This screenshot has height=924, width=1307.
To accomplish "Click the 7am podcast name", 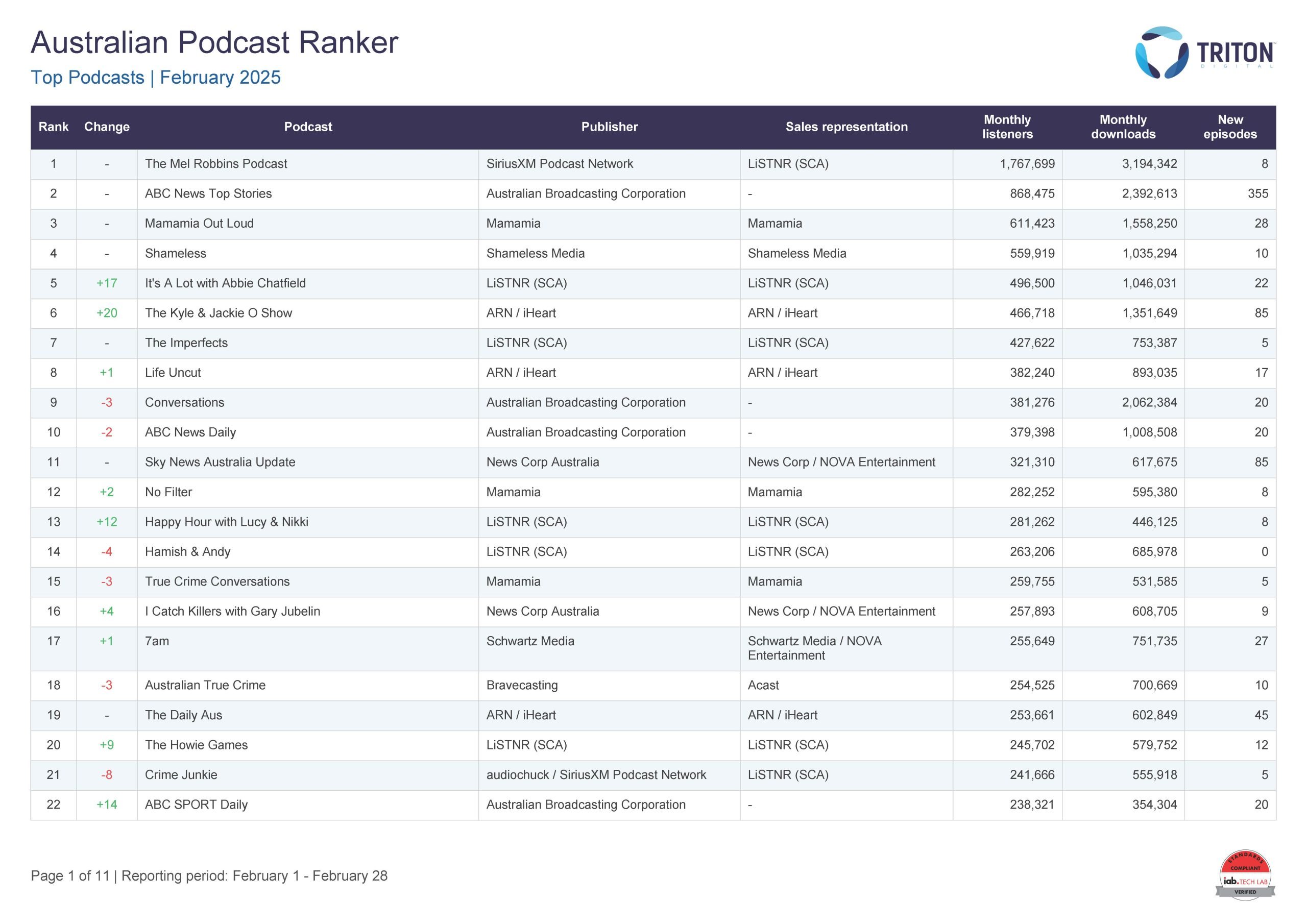I will coord(157,641).
